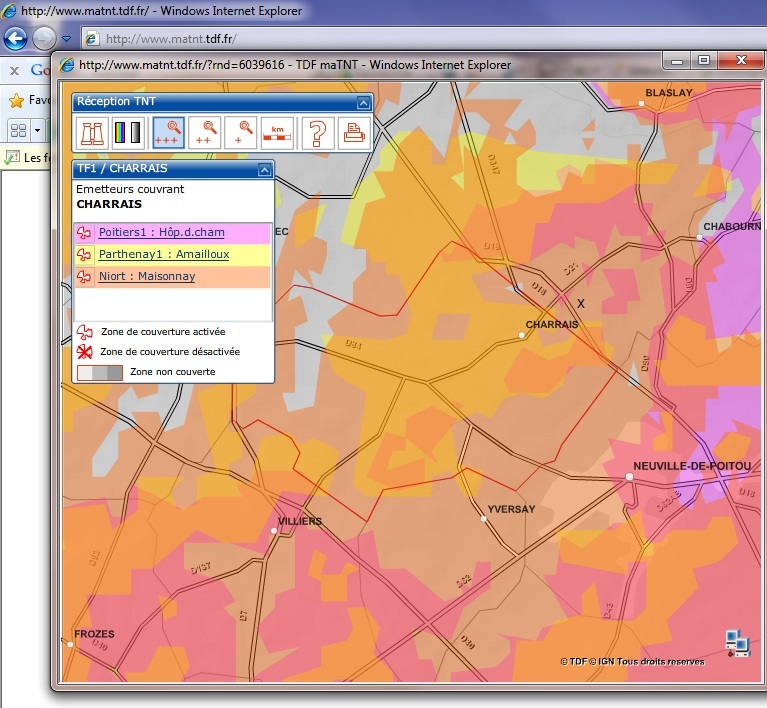Click the VILLIERS town marker on map
The width and height of the screenshot is (767, 708).
pyautogui.click(x=274, y=531)
